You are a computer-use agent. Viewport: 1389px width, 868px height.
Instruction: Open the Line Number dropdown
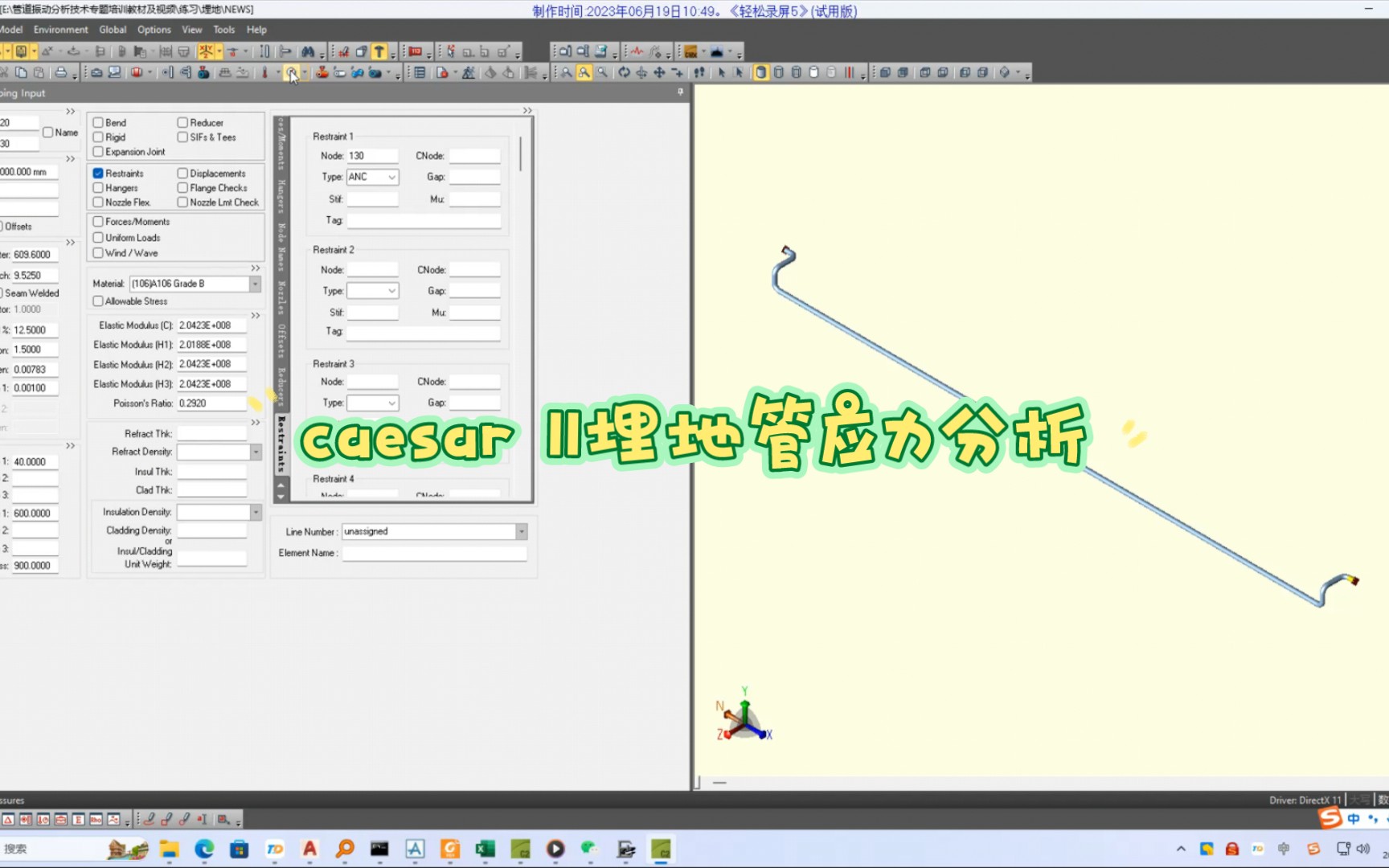[x=522, y=532]
